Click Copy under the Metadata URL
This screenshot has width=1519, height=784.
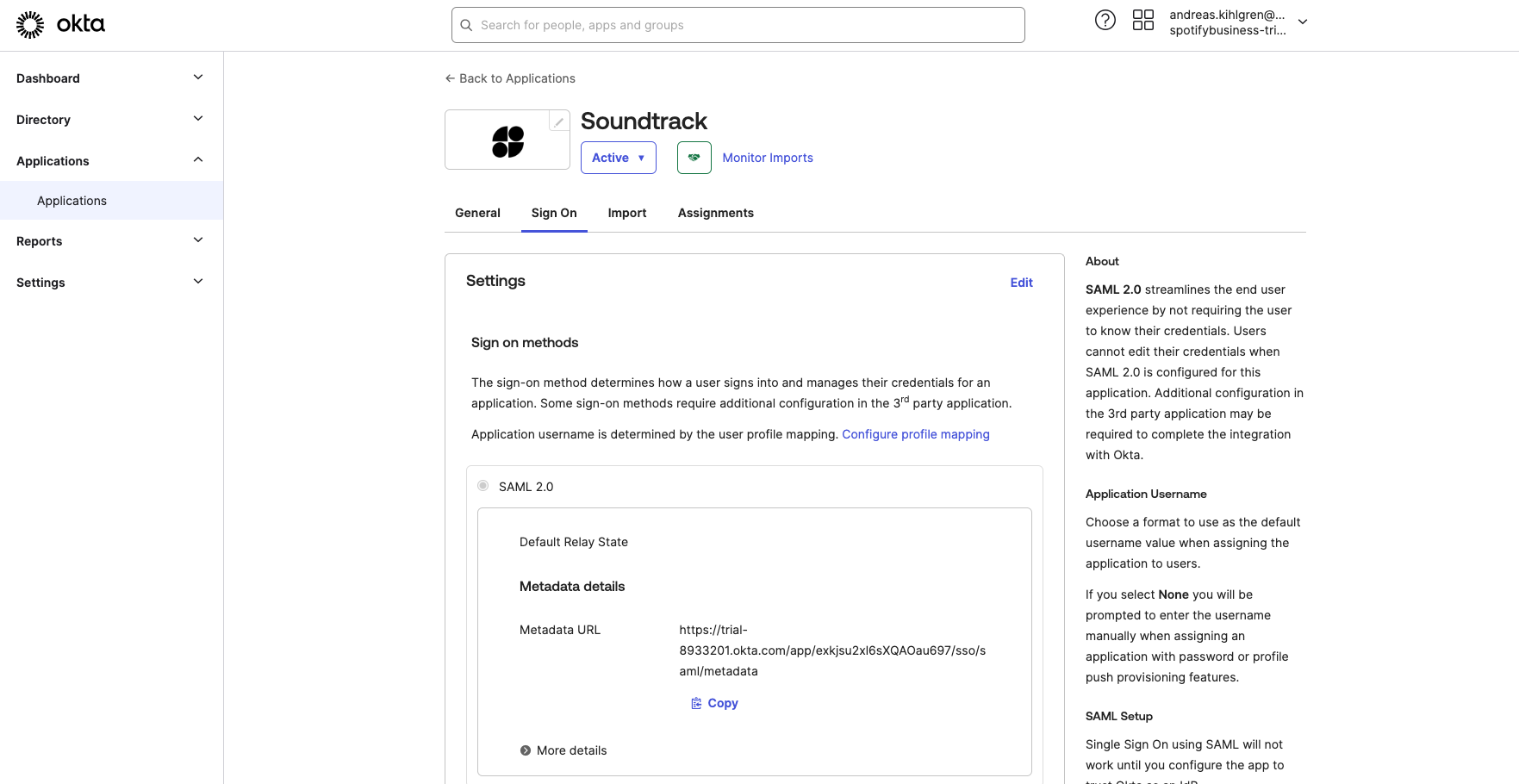(x=715, y=703)
